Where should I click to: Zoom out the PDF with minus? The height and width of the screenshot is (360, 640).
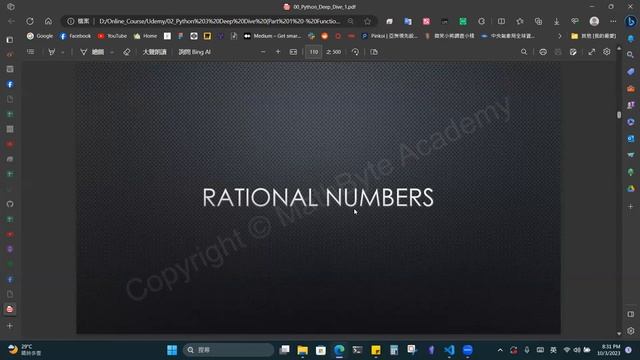(263, 52)
